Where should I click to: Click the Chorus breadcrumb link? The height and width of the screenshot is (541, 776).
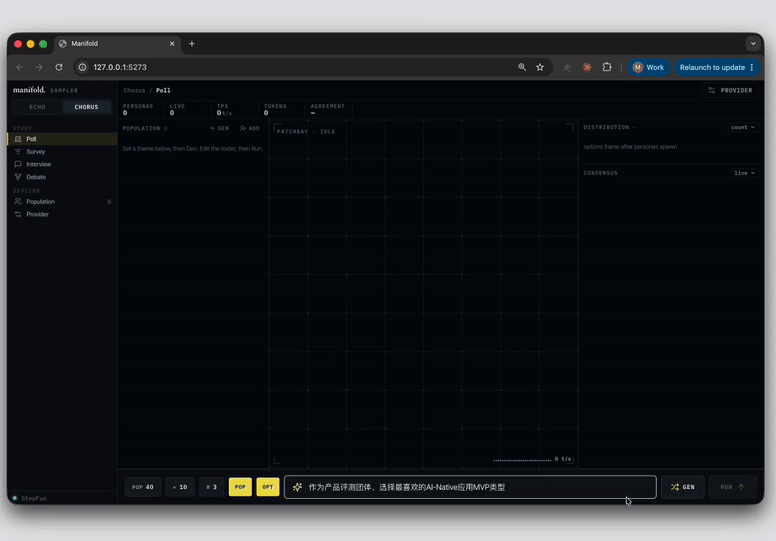pyautogui.click(x=134, y=91)
